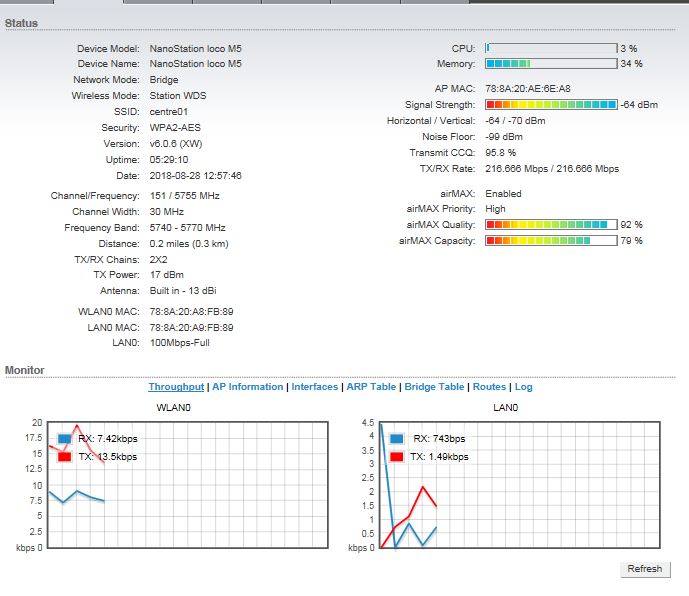Select the AP MAC address 78:8A:20:AE:6E:A8

[528, 89]
